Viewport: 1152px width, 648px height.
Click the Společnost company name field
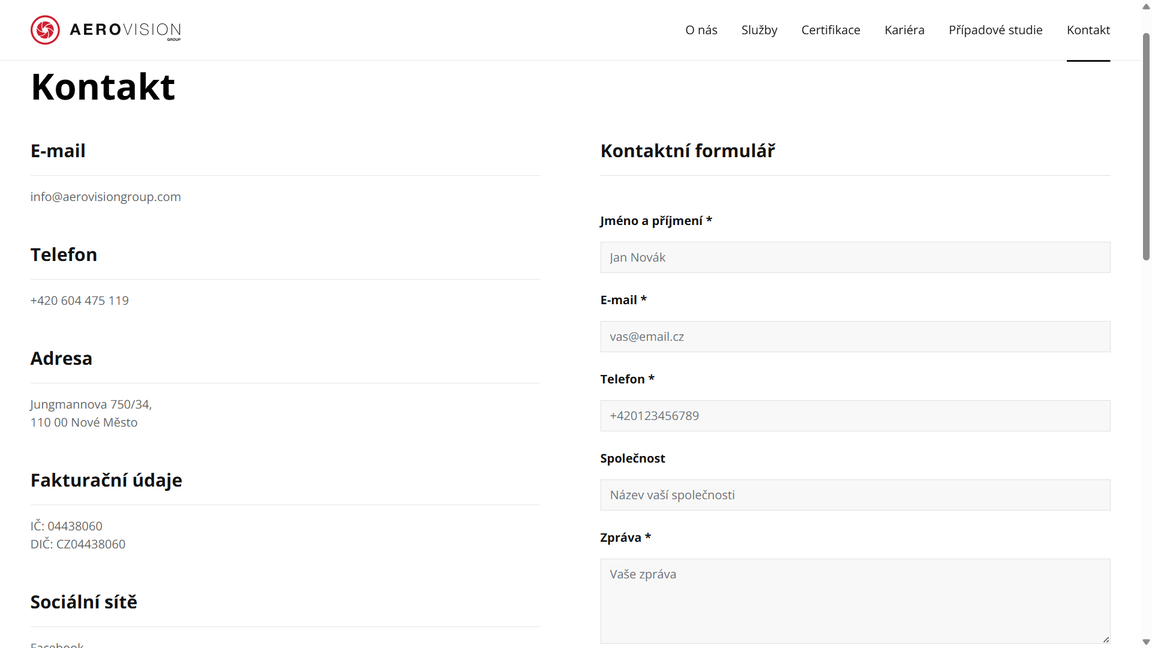click(x=855, y=494)
